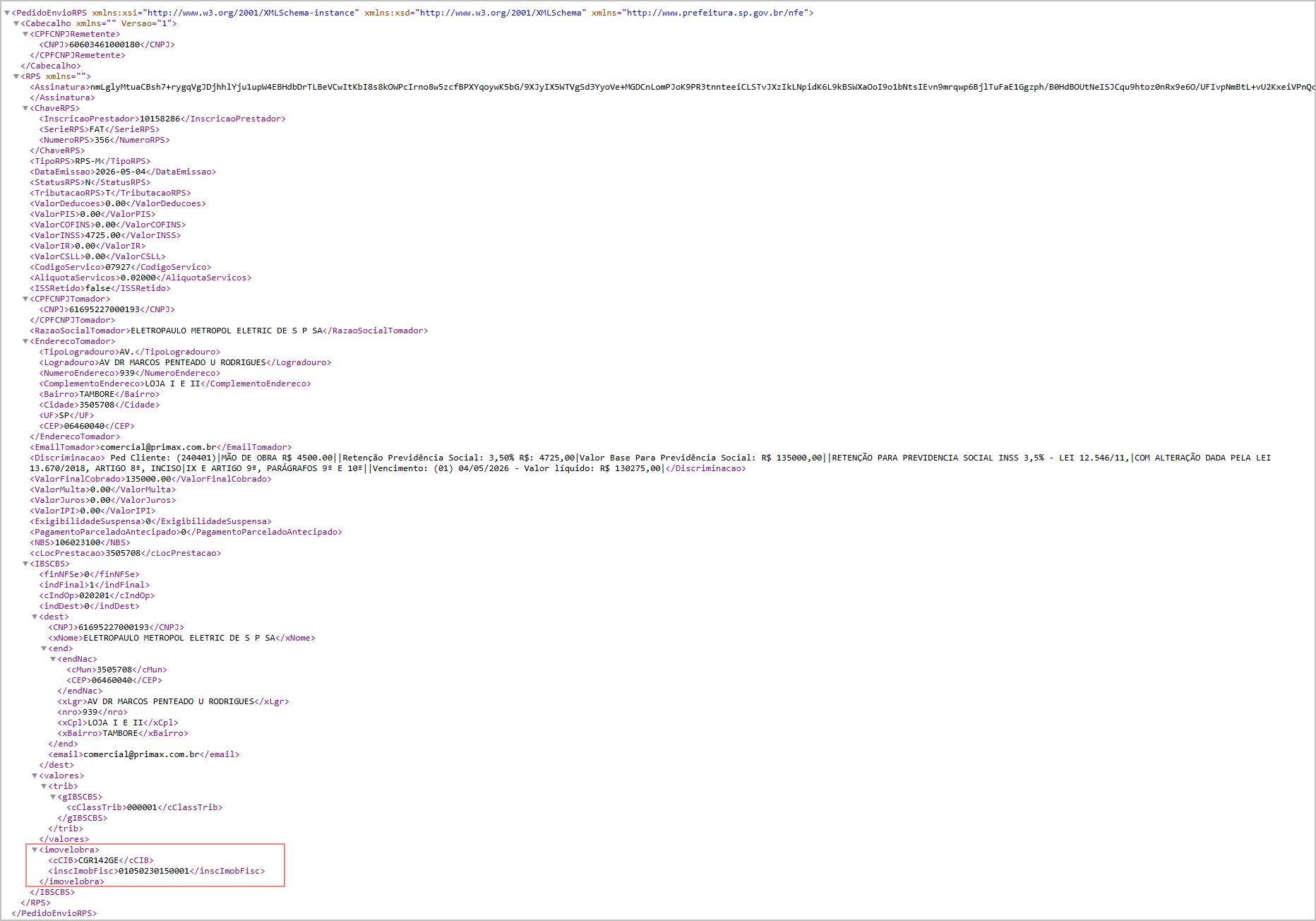Click the ValorFinalCobrado 135000.00 line
This screenshot has height=921, width=1316.
150,479
